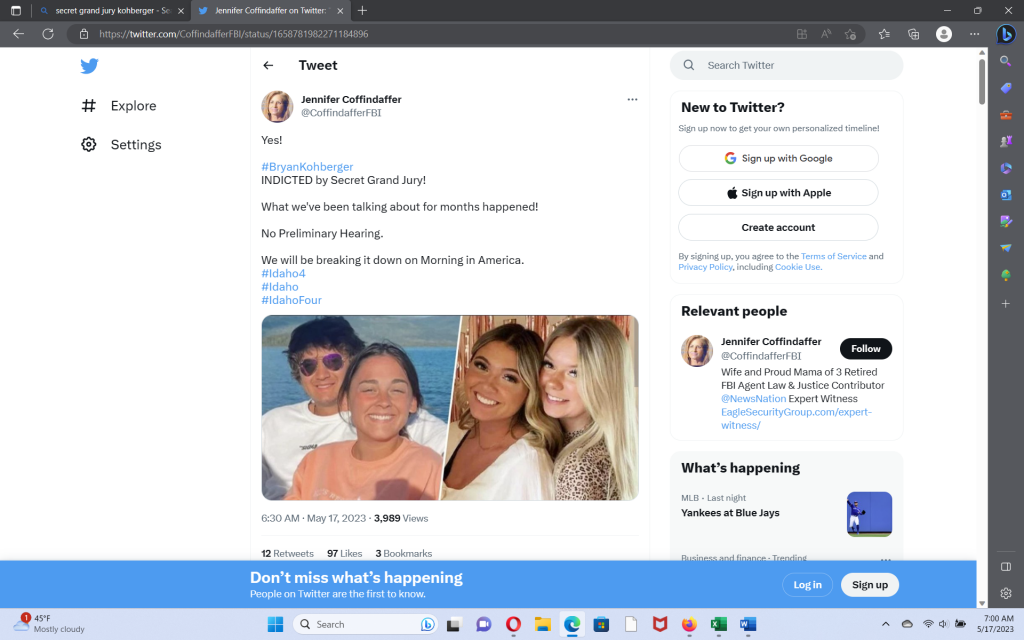Go back using the Tweet back arrow
This screenshot has width=1024, height=640.
pyautogui.click(x=268, y=66)
